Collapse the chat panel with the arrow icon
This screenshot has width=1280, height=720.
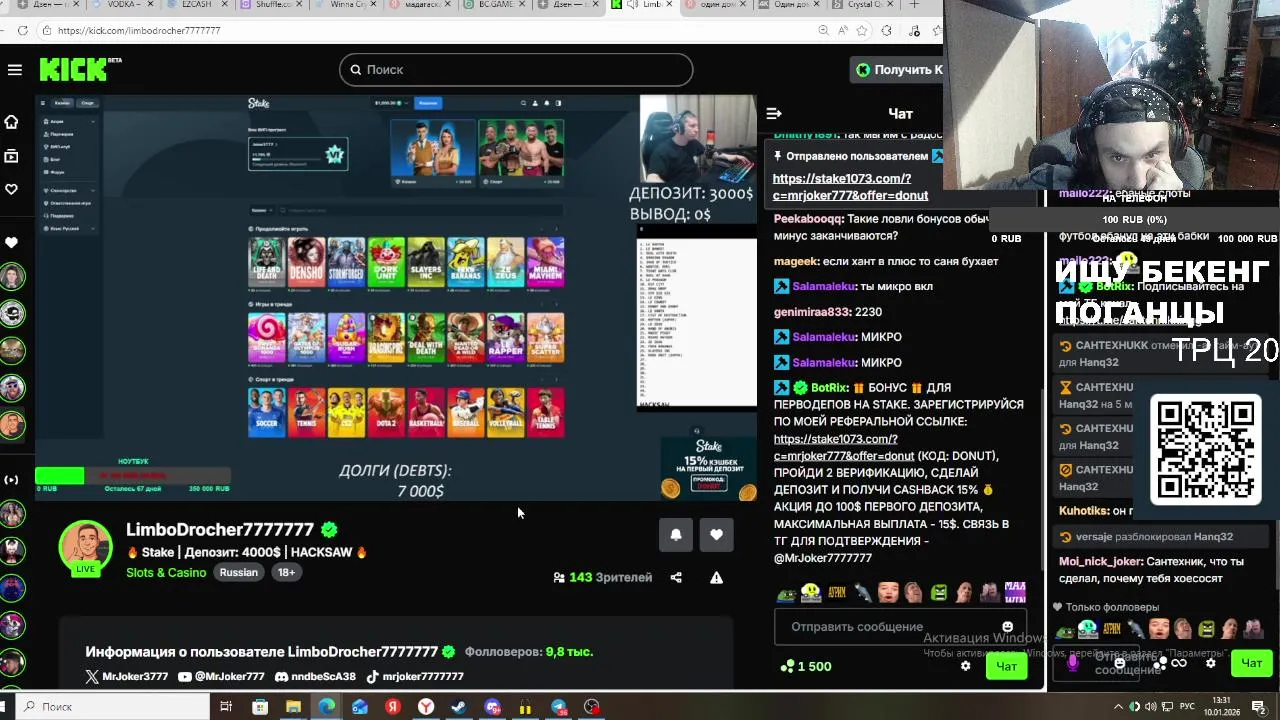coord(773,113)
